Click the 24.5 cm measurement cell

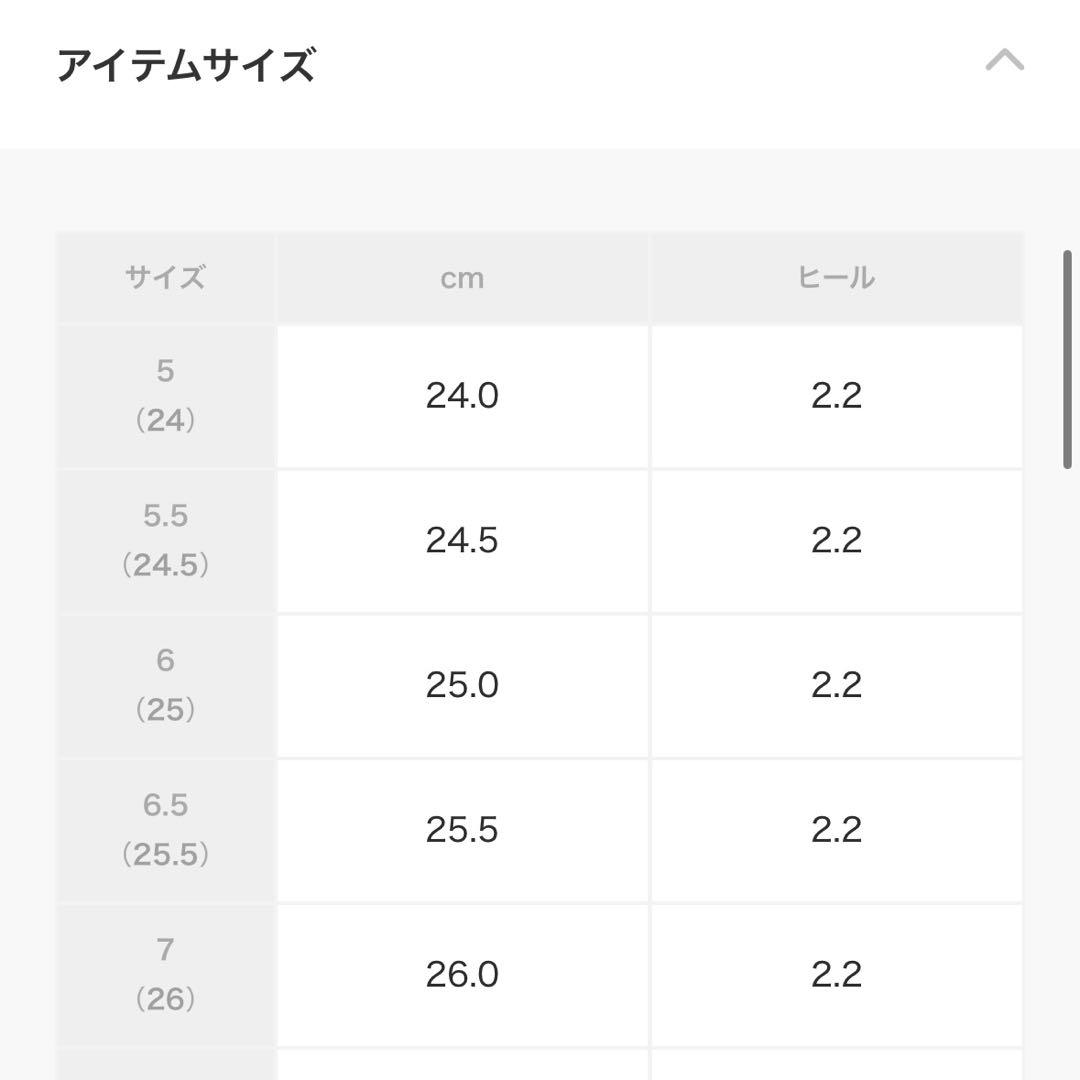(x=463, y=540)
